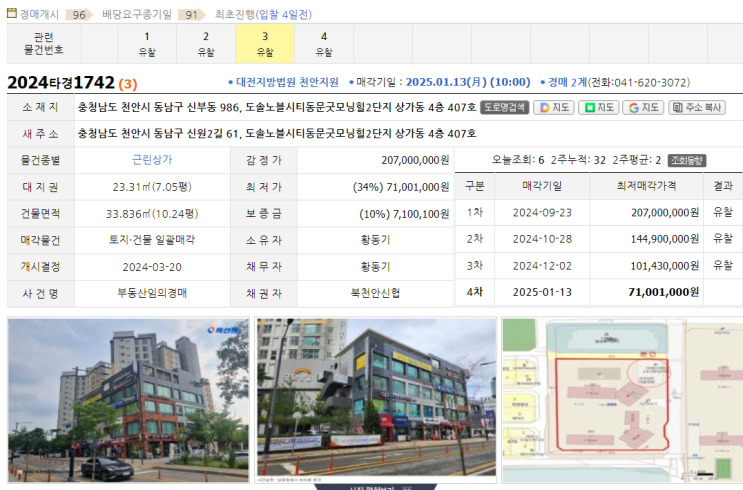Click minimum price (34%) 71,001,000원
This screenshot has width=743, height=490.
click(x=401, y=187)
